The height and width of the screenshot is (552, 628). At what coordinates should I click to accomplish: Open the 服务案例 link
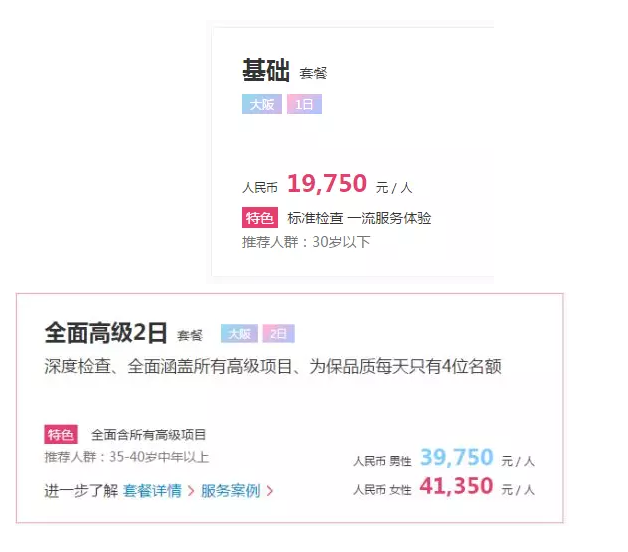(x=230, y=490)
